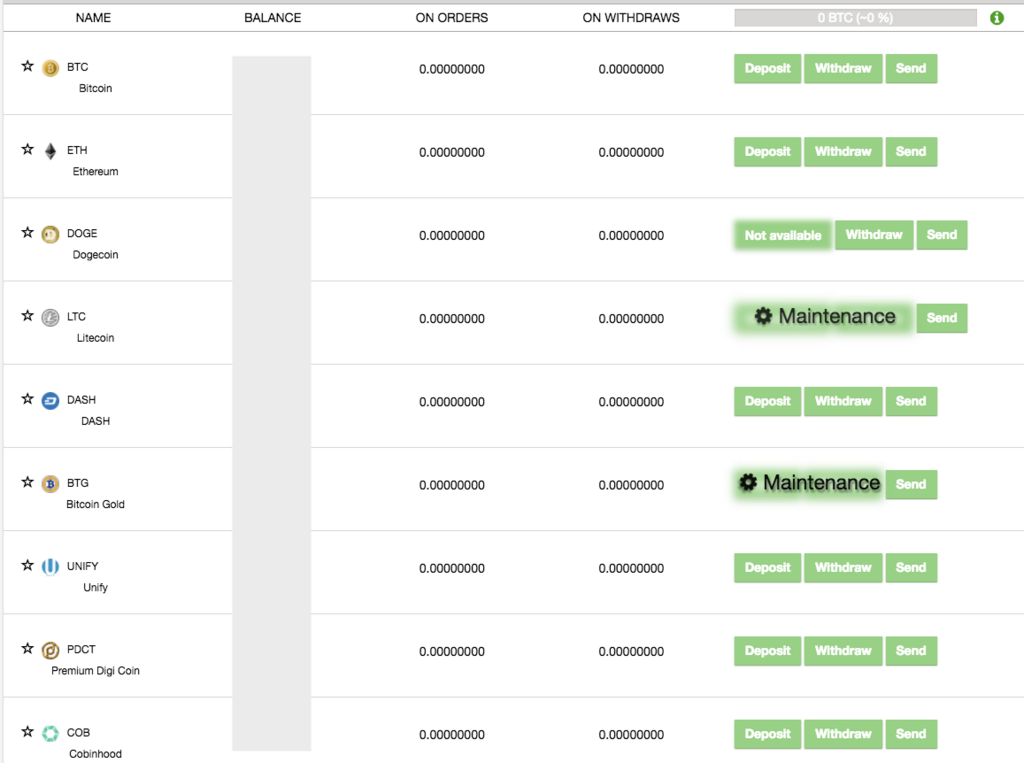Click the Dogecoin coin logo

(50, 235)
